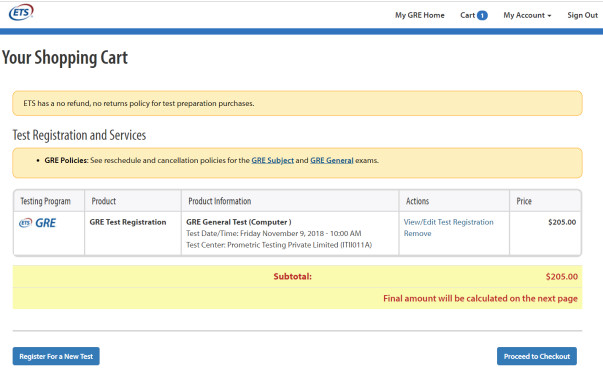The width and height of the screenshot is (603, 372).
Task: Open the My Account menu
Action: pos(527,15)
